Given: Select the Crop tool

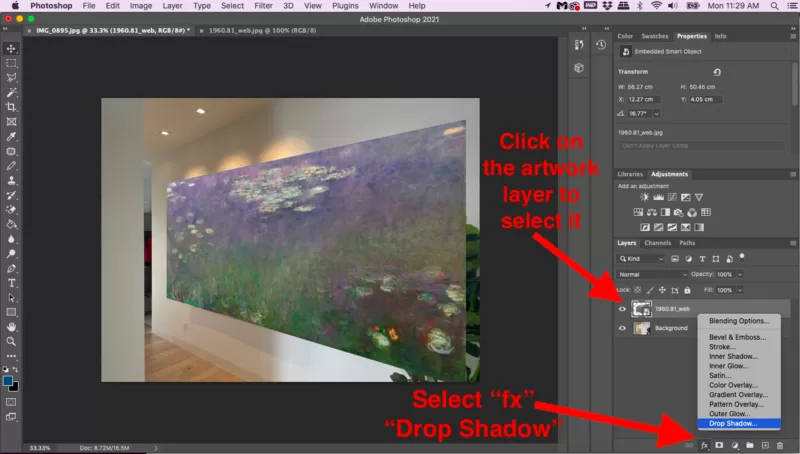Looking at the screenshot, I should (11, 107).
